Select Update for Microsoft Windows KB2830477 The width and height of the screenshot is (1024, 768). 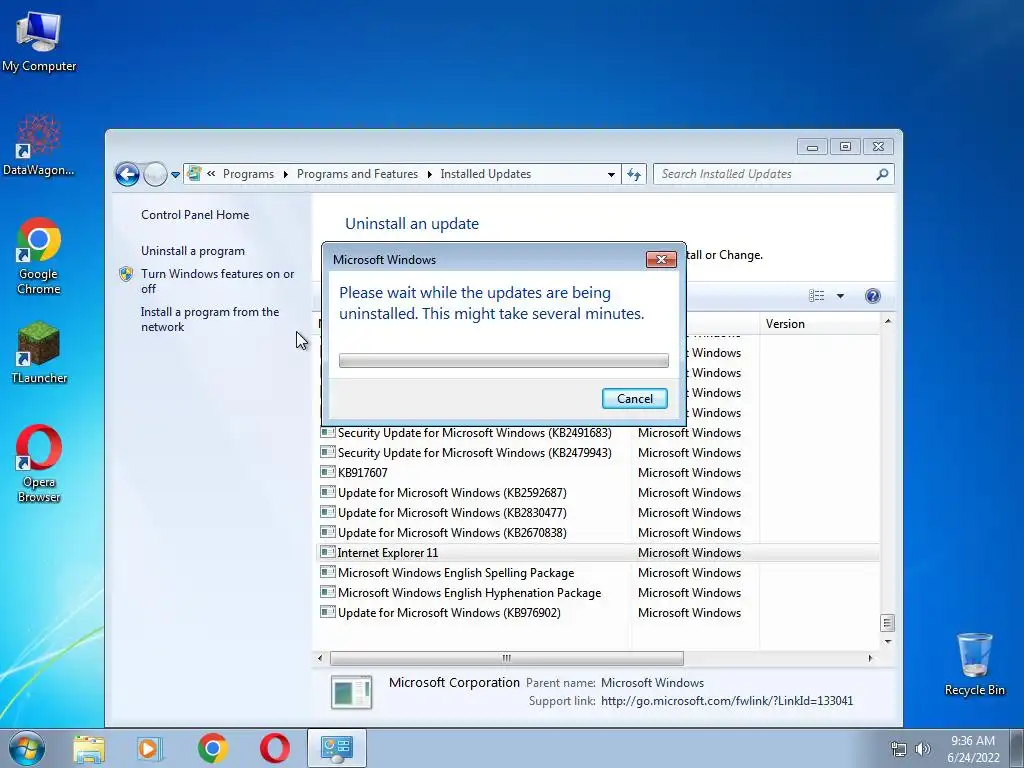598,513
